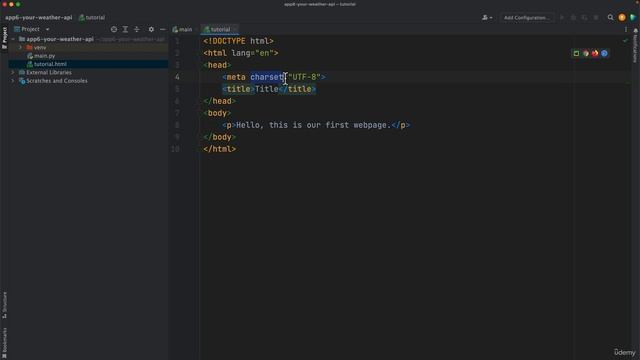This screenshot has height=360, width=640.
Task: Click the locate-in-project target icon
Action: (x=114, y=29)
